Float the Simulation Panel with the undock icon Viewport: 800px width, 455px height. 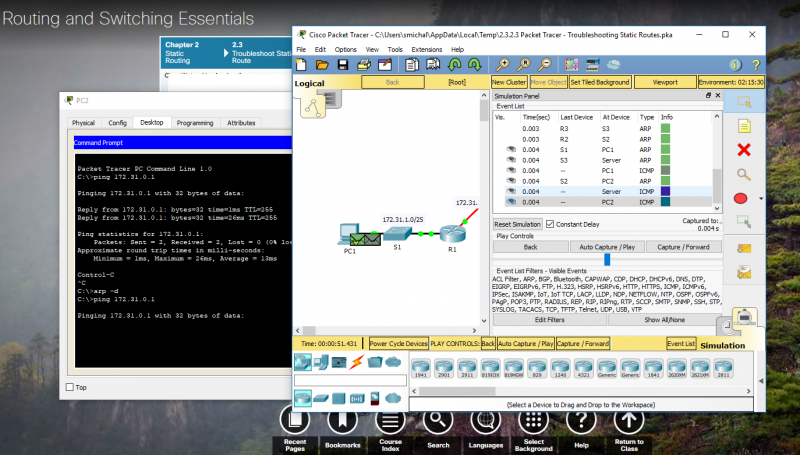[x=708, y=95]
